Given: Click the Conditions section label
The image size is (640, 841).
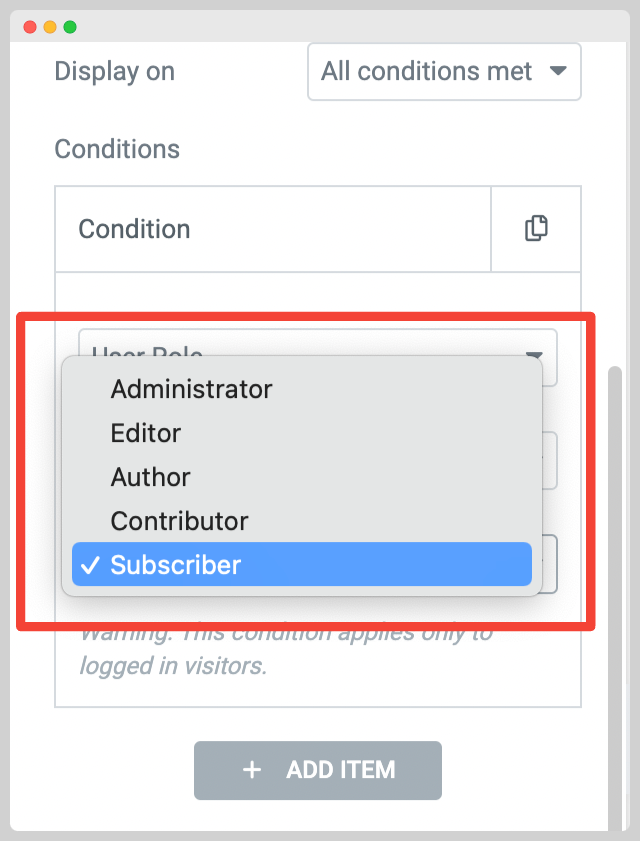Looking at the screenshot, I should (117, 149).
